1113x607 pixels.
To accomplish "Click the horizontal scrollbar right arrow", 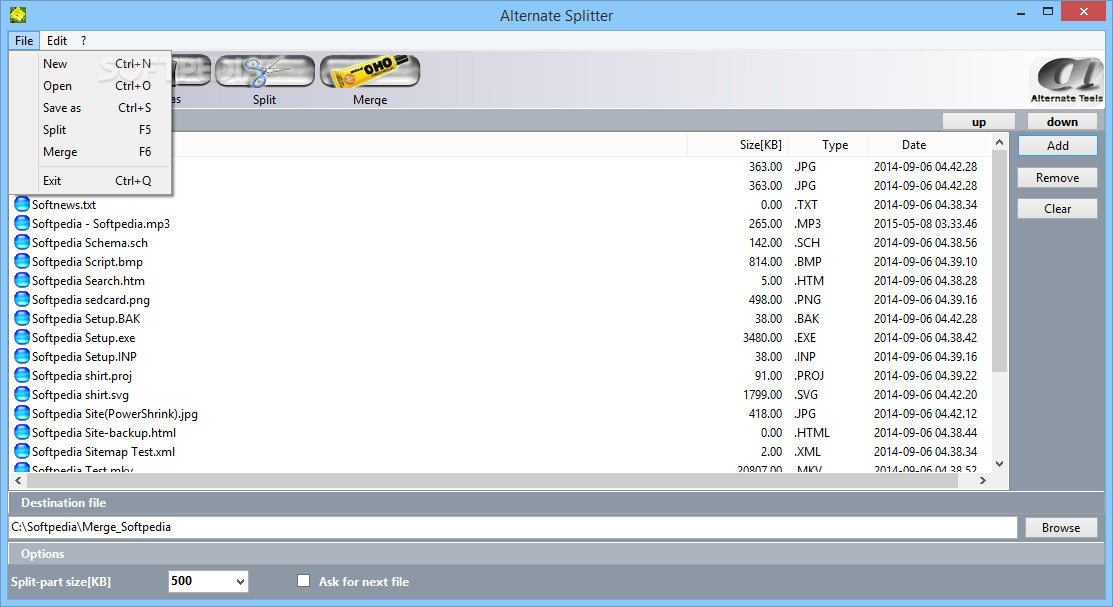I will (982, 481).
